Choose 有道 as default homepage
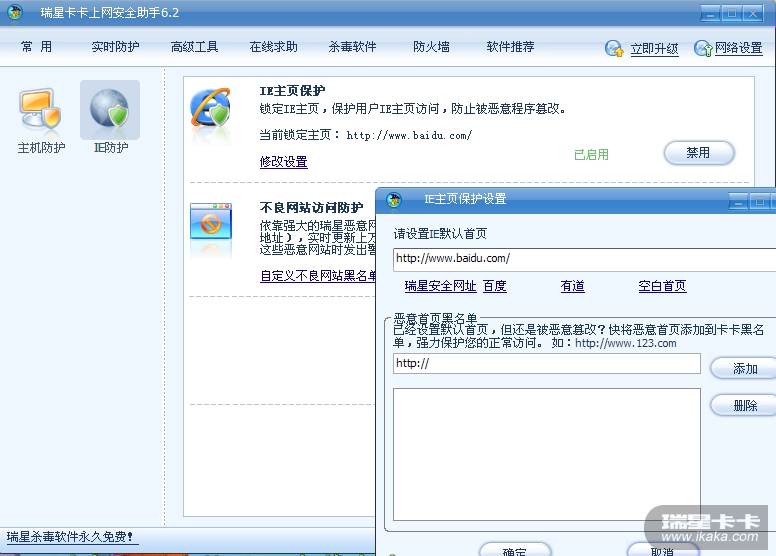Screen dimensions: 776x556 pos(573,286)
